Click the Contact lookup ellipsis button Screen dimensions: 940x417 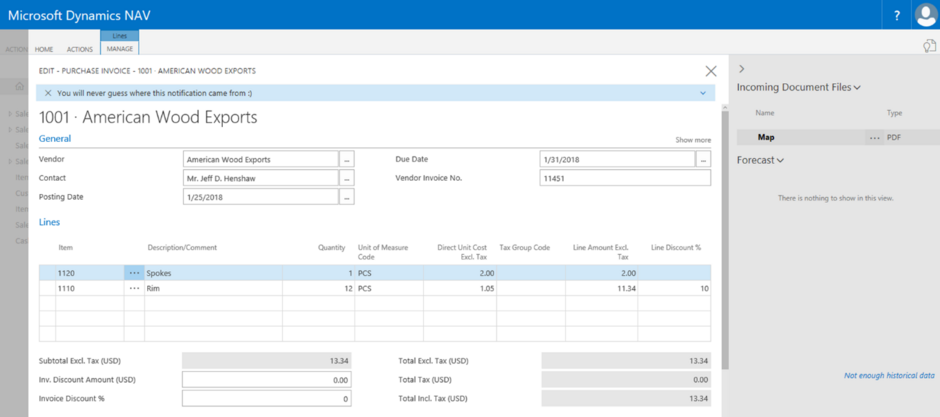347,178
